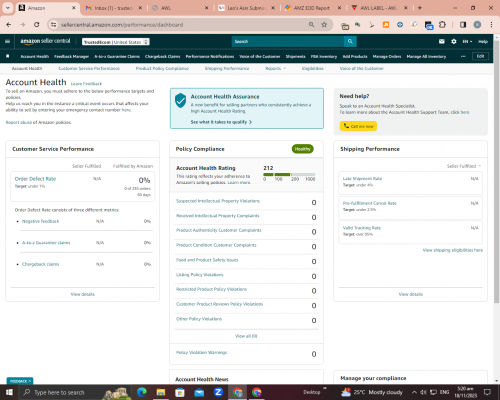Open the EN language dropdown

pyautogui.click(x=467, y=42)
